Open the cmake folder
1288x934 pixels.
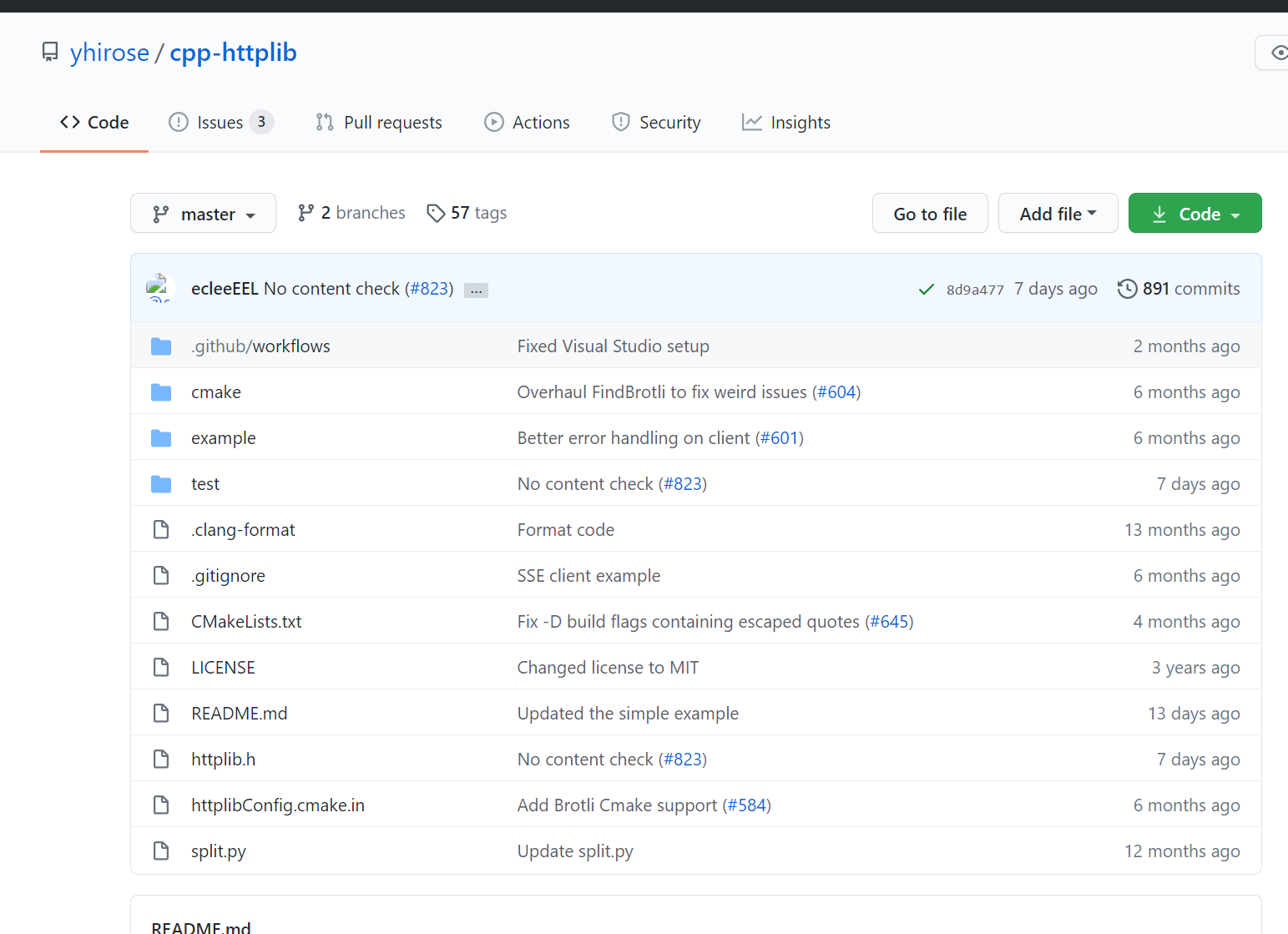216,392
